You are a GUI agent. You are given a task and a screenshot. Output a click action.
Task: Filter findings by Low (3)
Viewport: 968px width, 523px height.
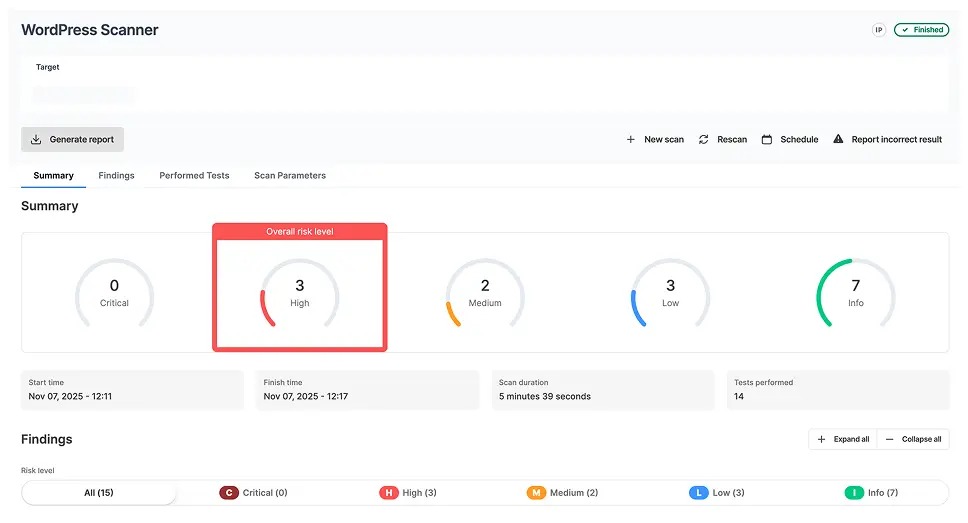(717, 493)
